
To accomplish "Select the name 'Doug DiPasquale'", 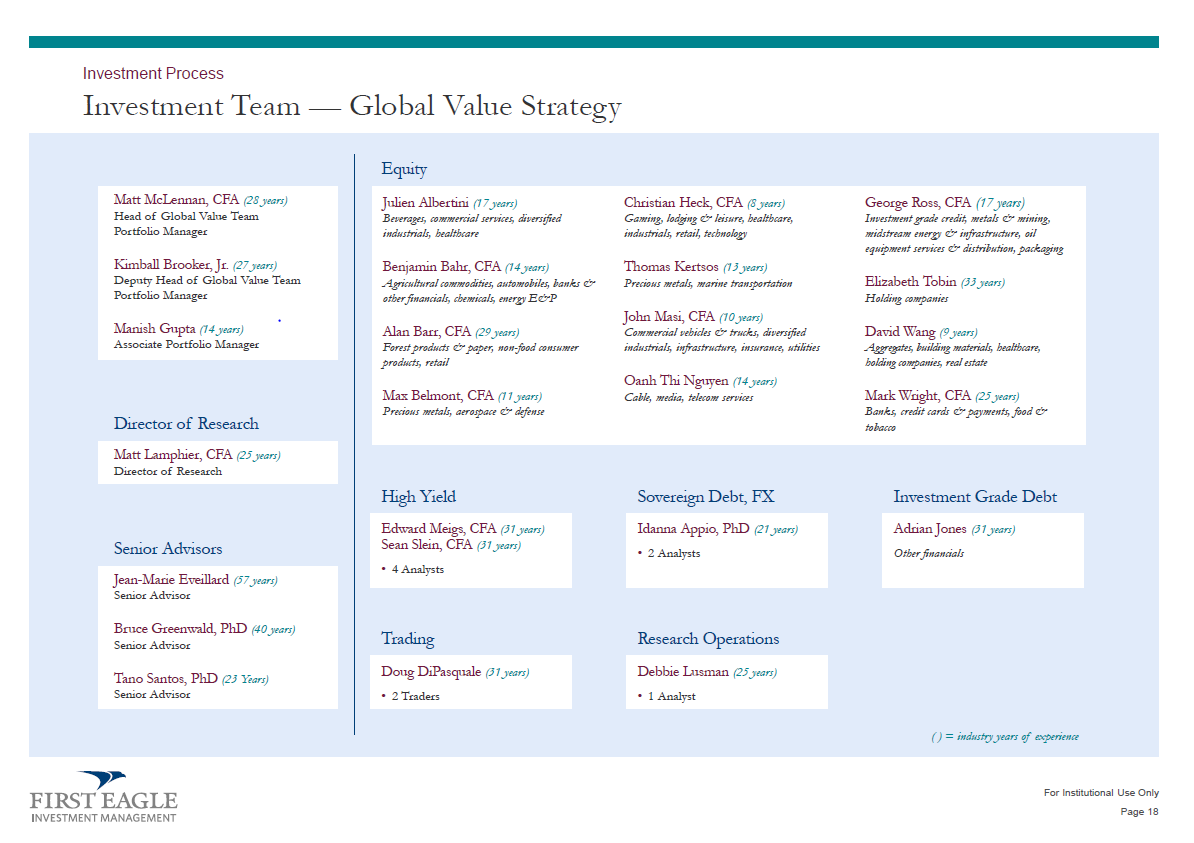I will click(431, 672).
